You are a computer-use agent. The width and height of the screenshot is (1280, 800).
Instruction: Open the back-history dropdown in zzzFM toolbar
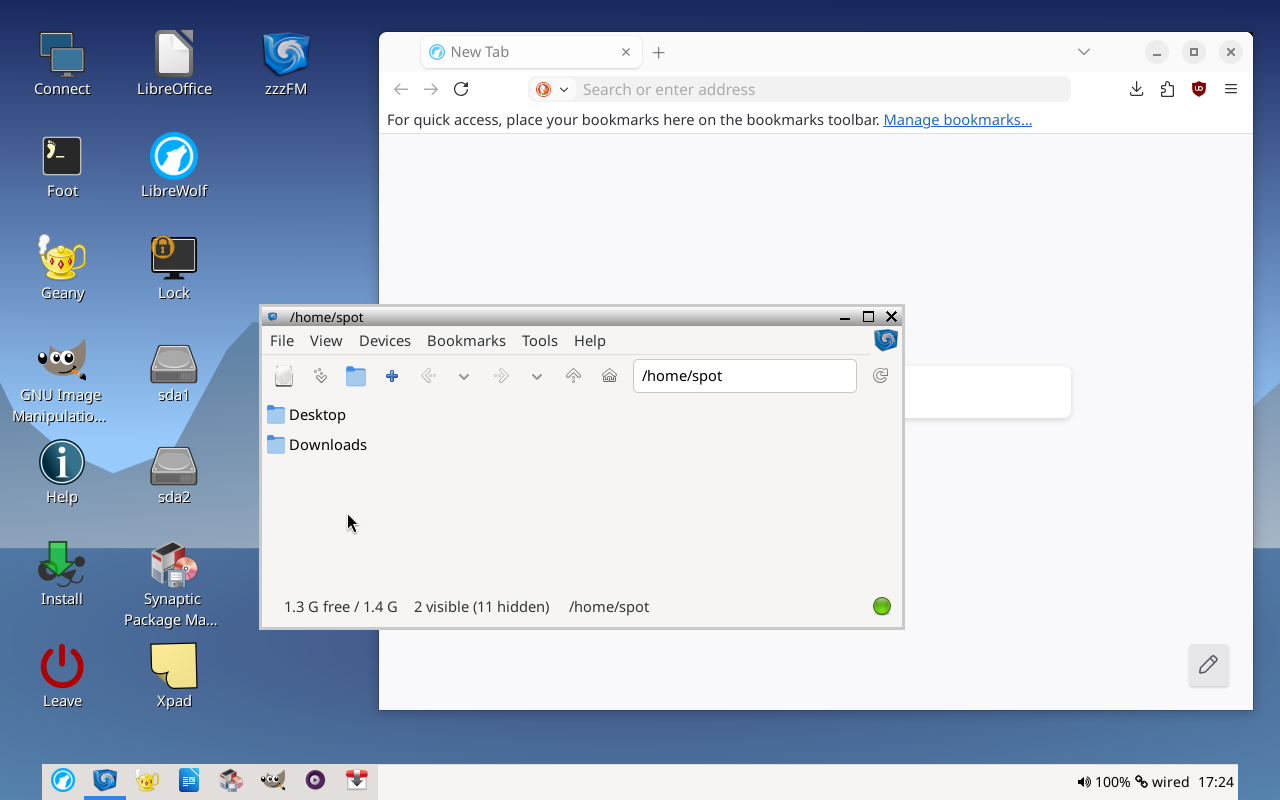pyautogui.click(x=463, y=377)
